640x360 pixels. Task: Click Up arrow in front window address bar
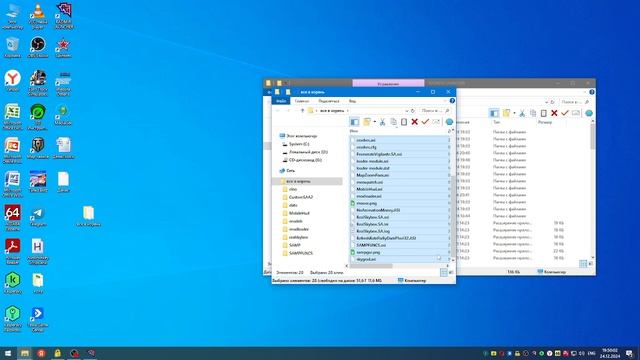tap(302, 111)
